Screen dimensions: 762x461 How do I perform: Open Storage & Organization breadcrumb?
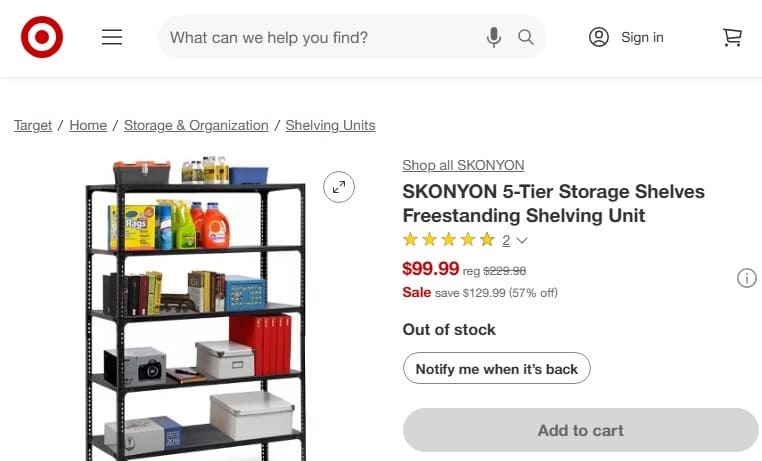pyautogui.click(x=196, y=125)
